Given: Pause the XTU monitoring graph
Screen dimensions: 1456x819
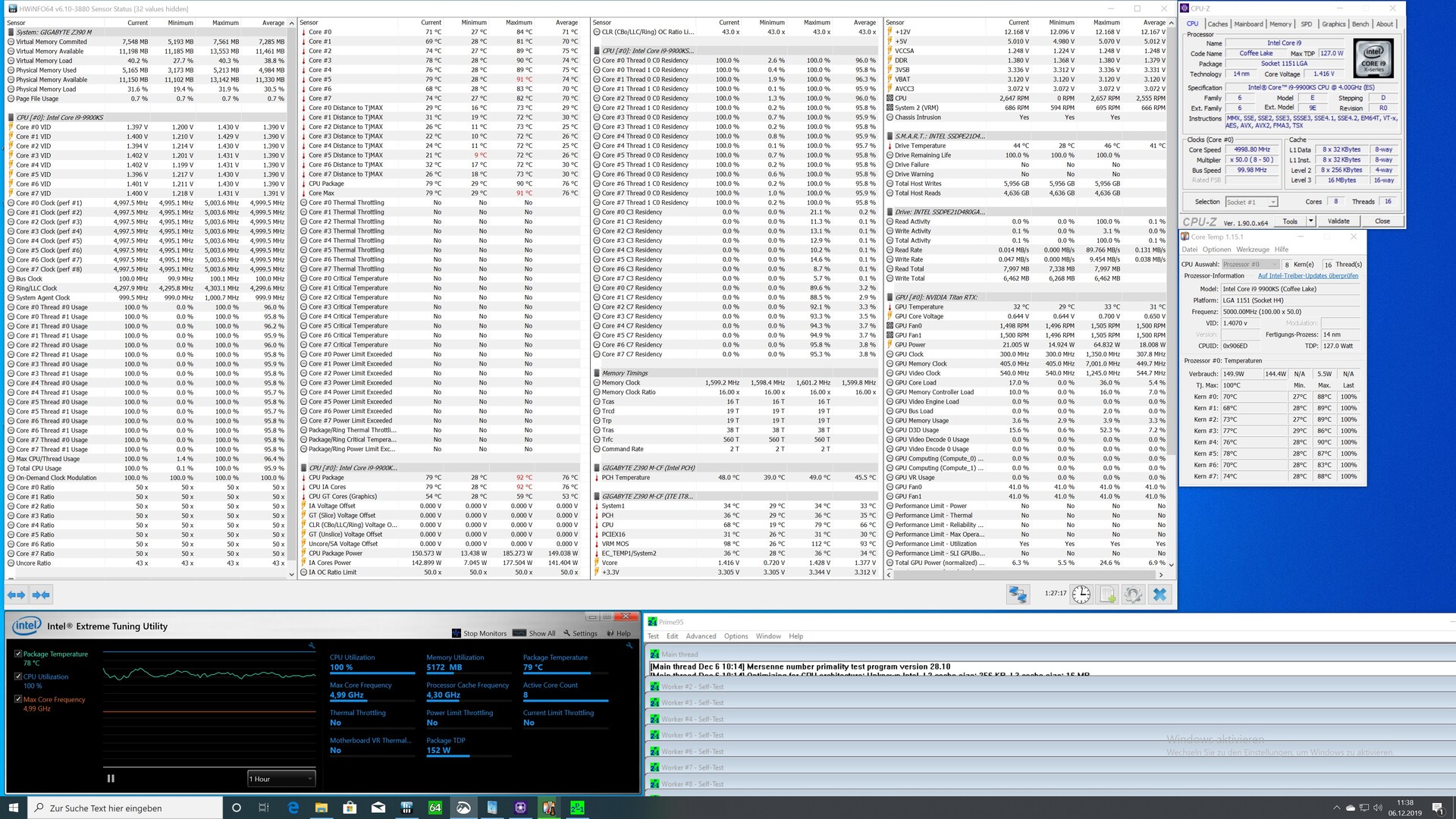Looking at the screenshot, I should click(x=111, y=778).
